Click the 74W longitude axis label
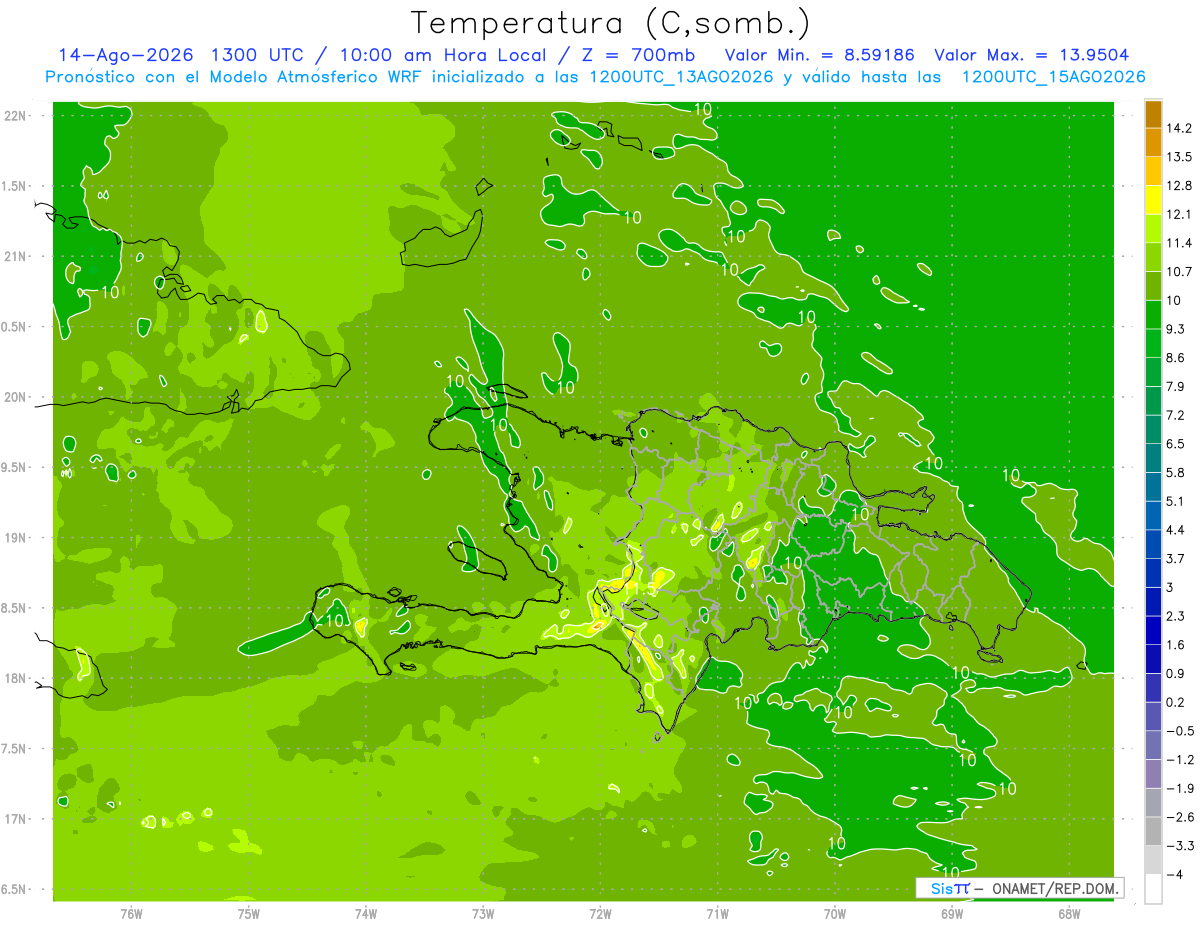This screenshot has width=1200, height=927. pyautogui.click(x=366, y=913)
